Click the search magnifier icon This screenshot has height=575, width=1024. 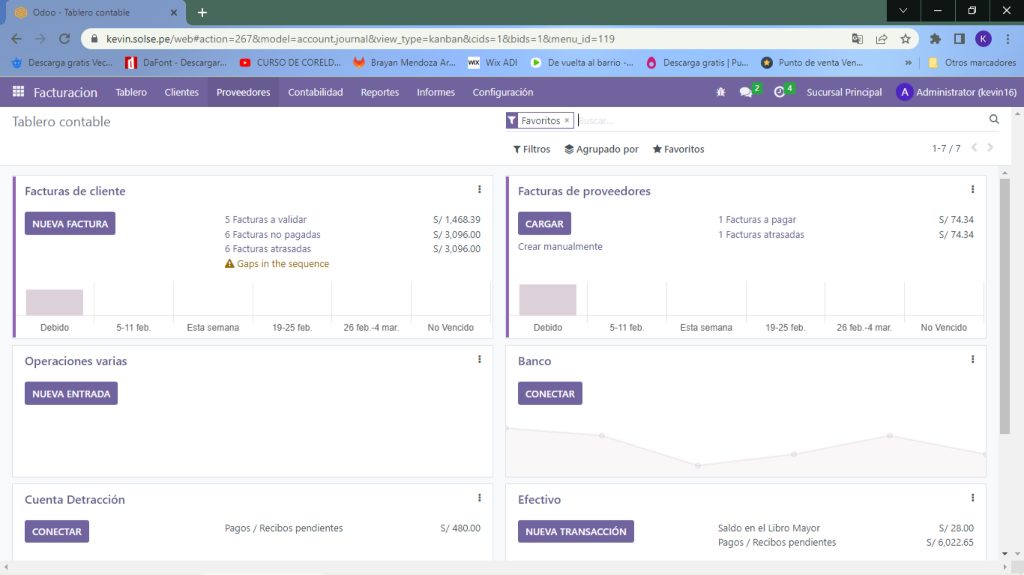click(994, 120)
